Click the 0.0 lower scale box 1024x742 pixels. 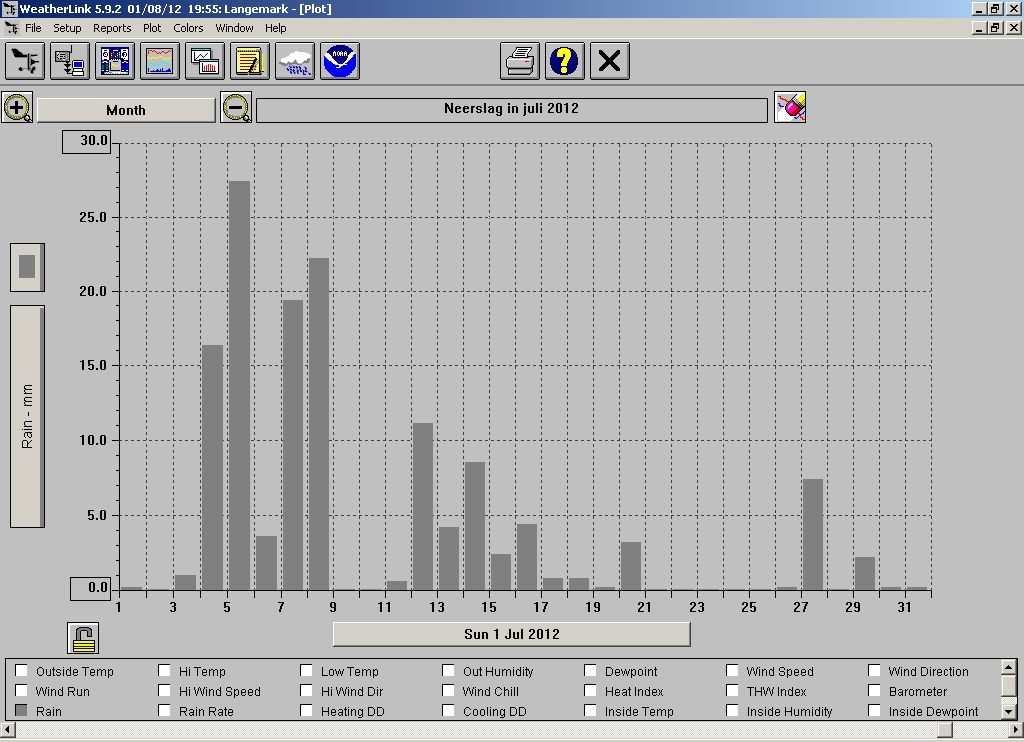(91, 588)
